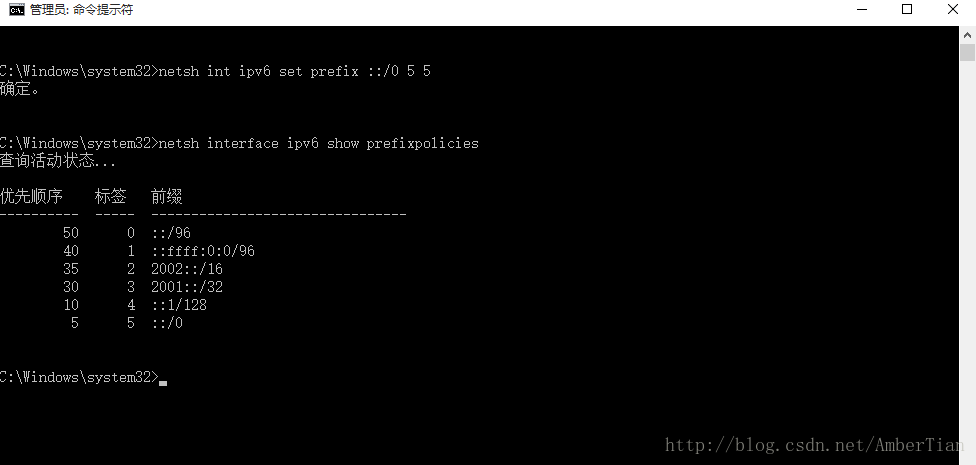The height and width of the screenshot is (465, 976).
Task: Click the show prefixpolicies command text
Action: tap(319, 143)
